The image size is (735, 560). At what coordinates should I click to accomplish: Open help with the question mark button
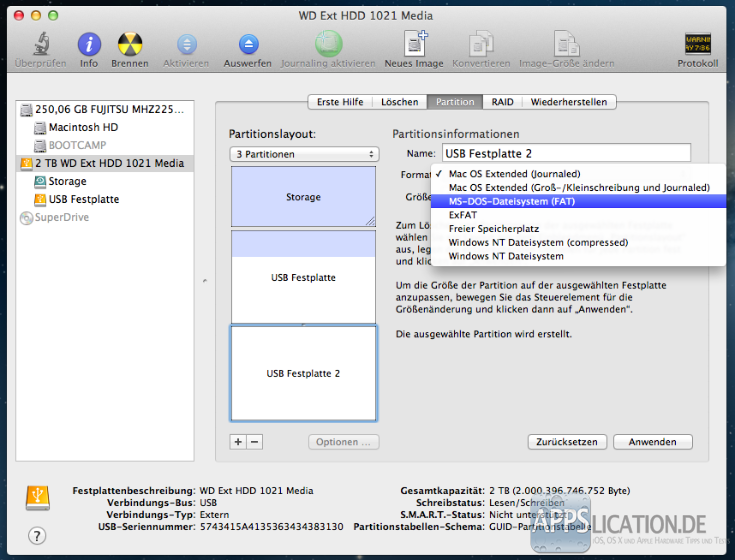pyautogui.click(x=37, y=535)
